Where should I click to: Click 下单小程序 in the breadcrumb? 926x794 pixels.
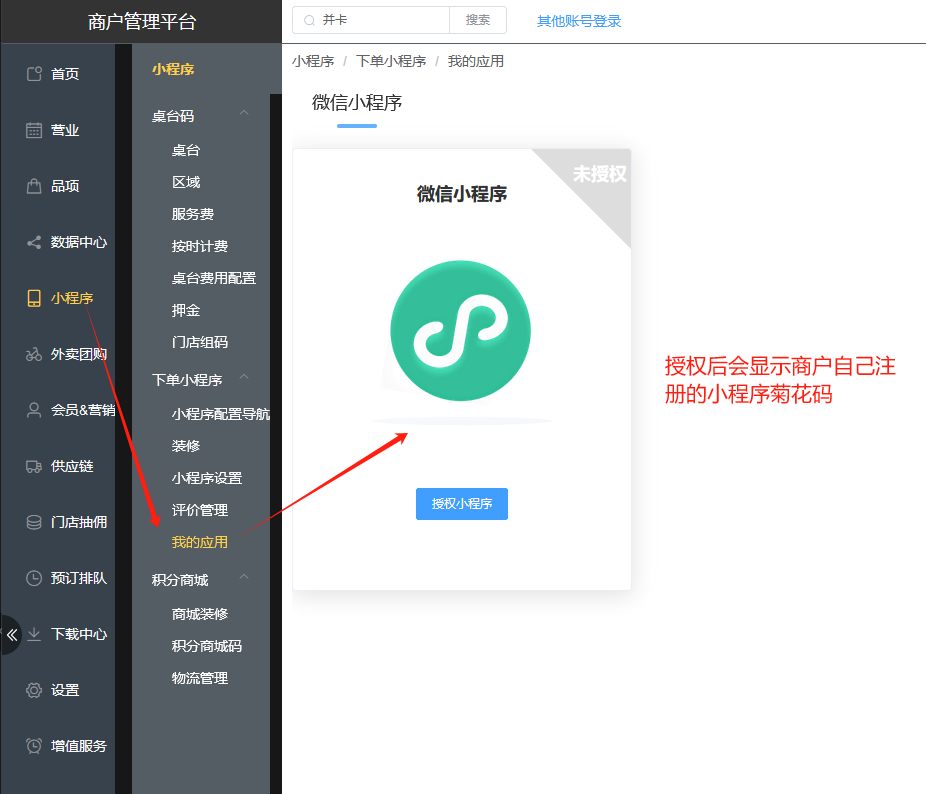(x=391, y=61)
